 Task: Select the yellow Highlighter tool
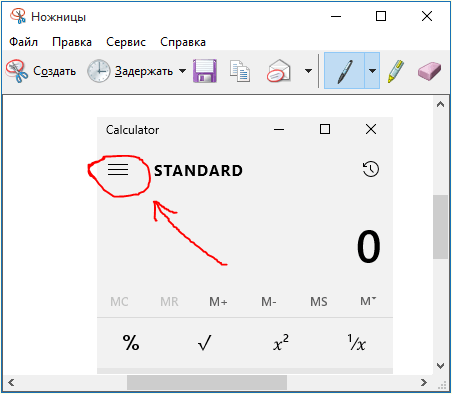(x=396, y=71)
